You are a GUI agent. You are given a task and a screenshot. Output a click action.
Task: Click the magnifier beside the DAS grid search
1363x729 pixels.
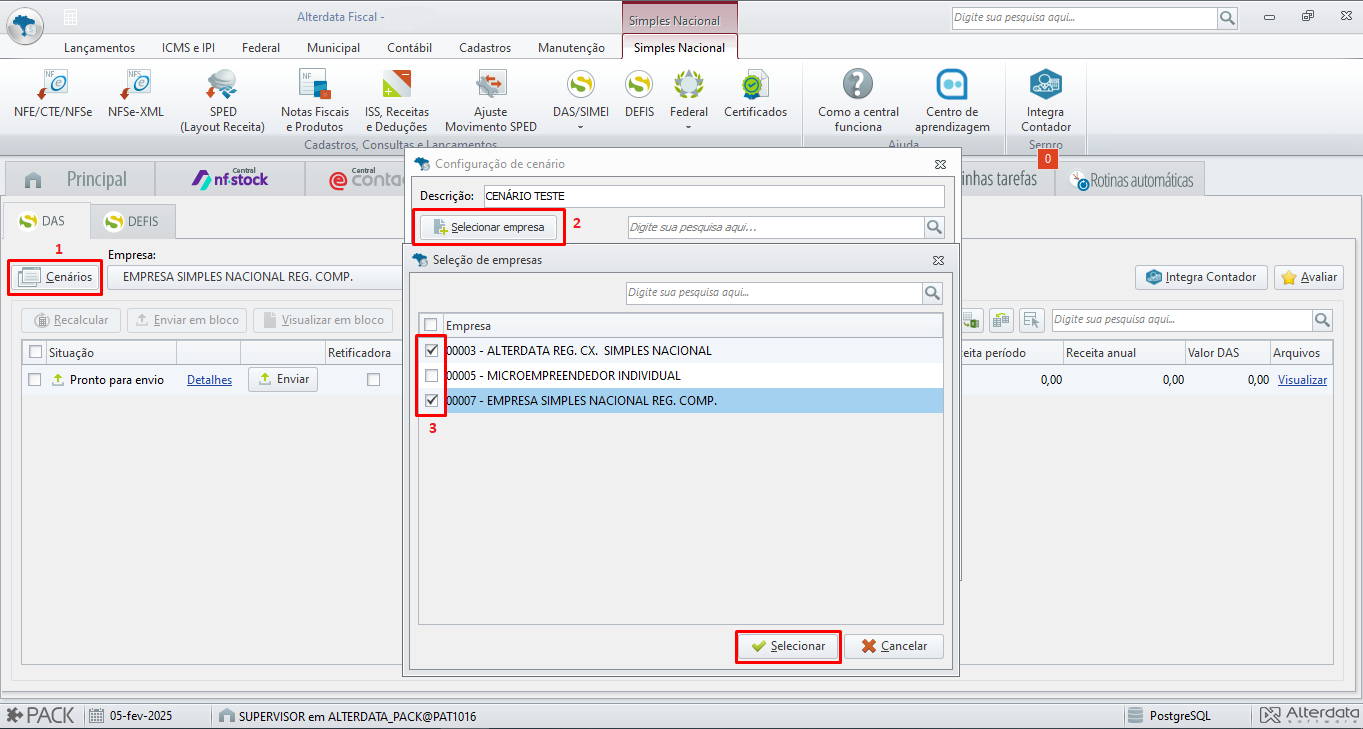click(1322, 320)
